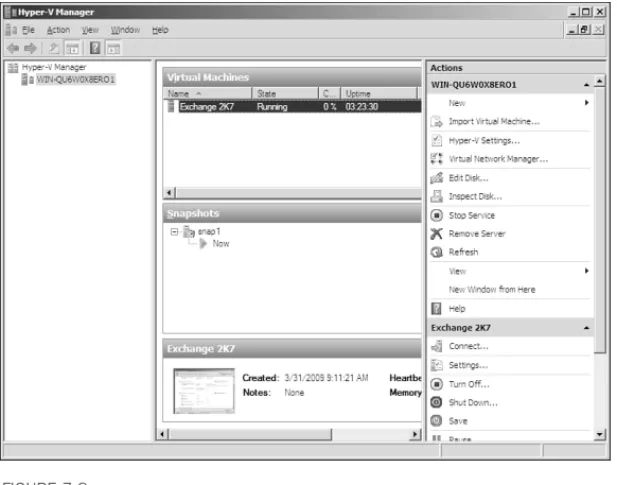
Task: Click the Running state cell
Action: point(272,107)
